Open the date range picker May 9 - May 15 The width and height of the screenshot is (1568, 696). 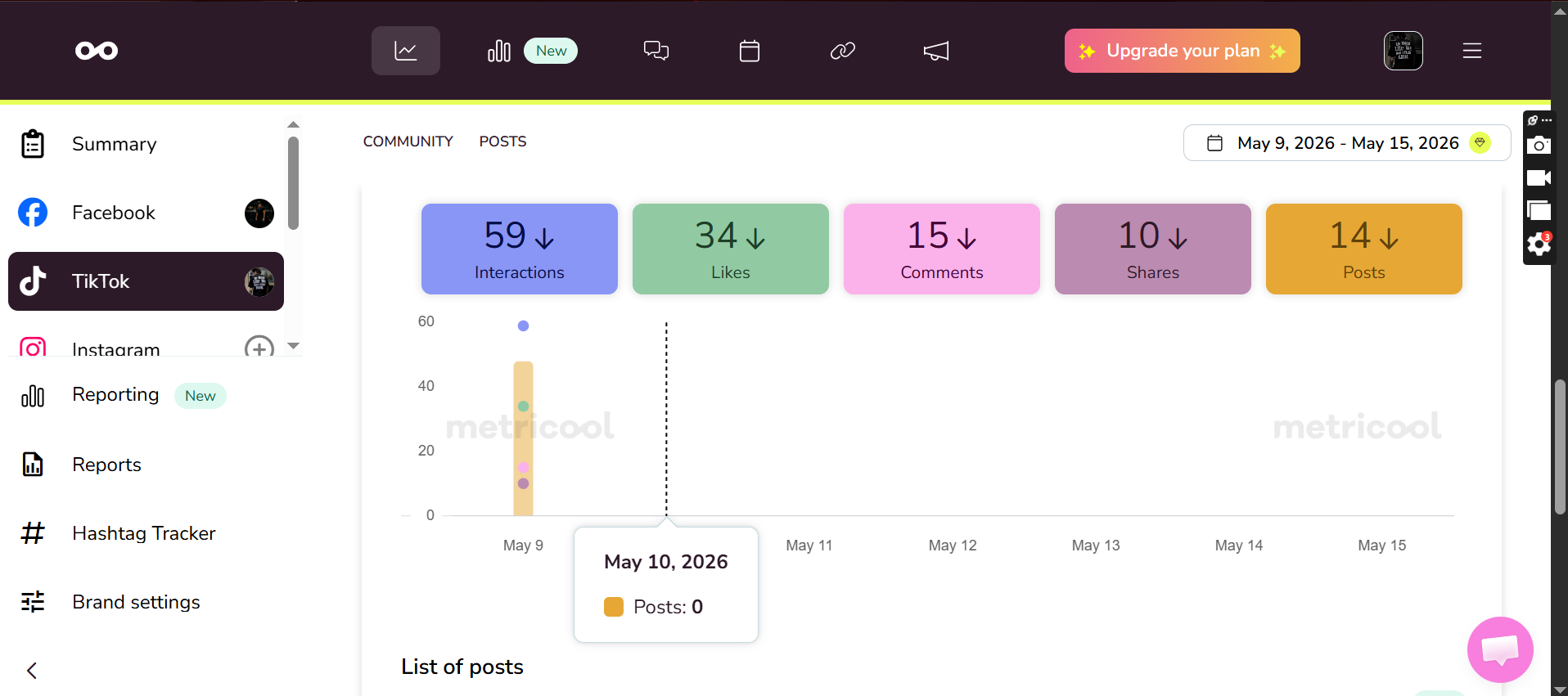[x=1347, y=143]
